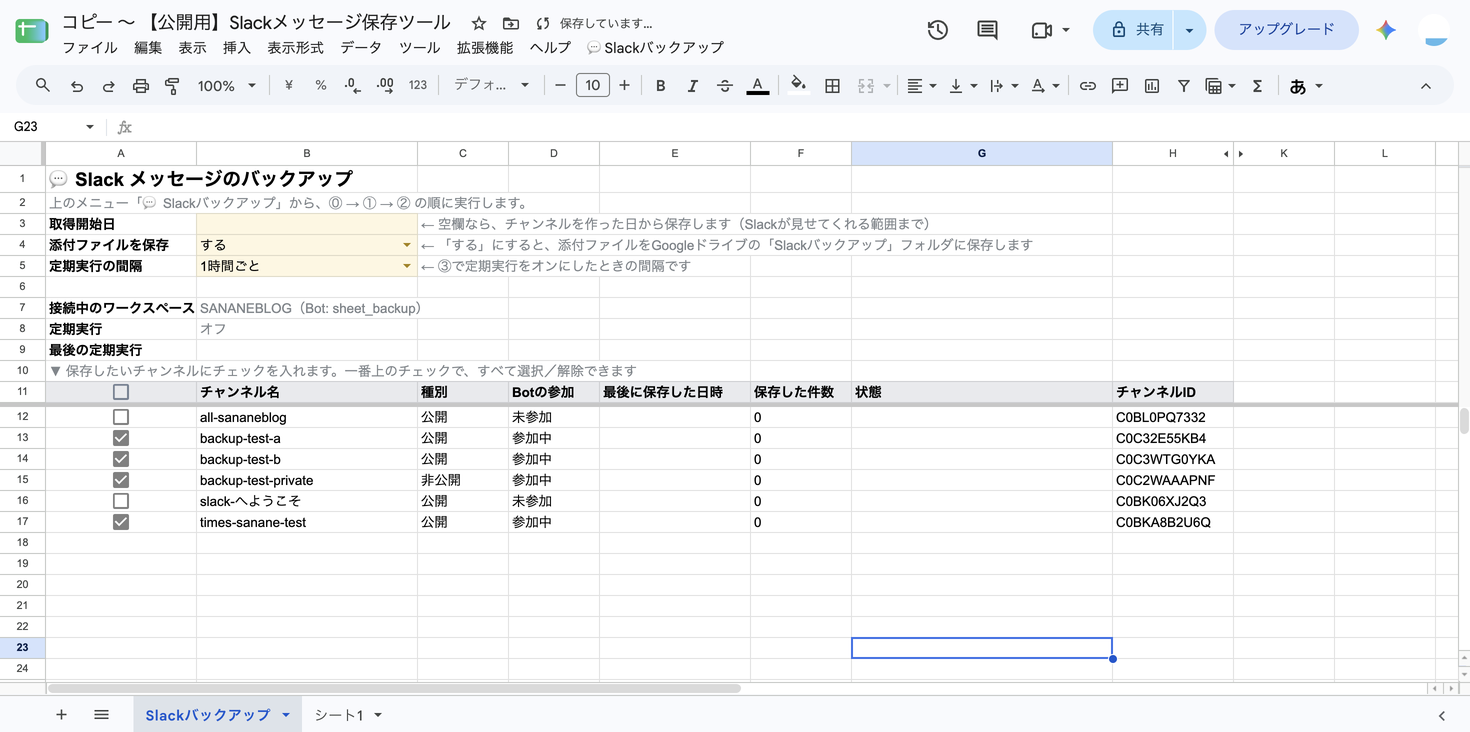This screenshot has width=1470, height=732.
Task: Uncheck the backup-test-private channel checkbox
Action: click(121, 480)
